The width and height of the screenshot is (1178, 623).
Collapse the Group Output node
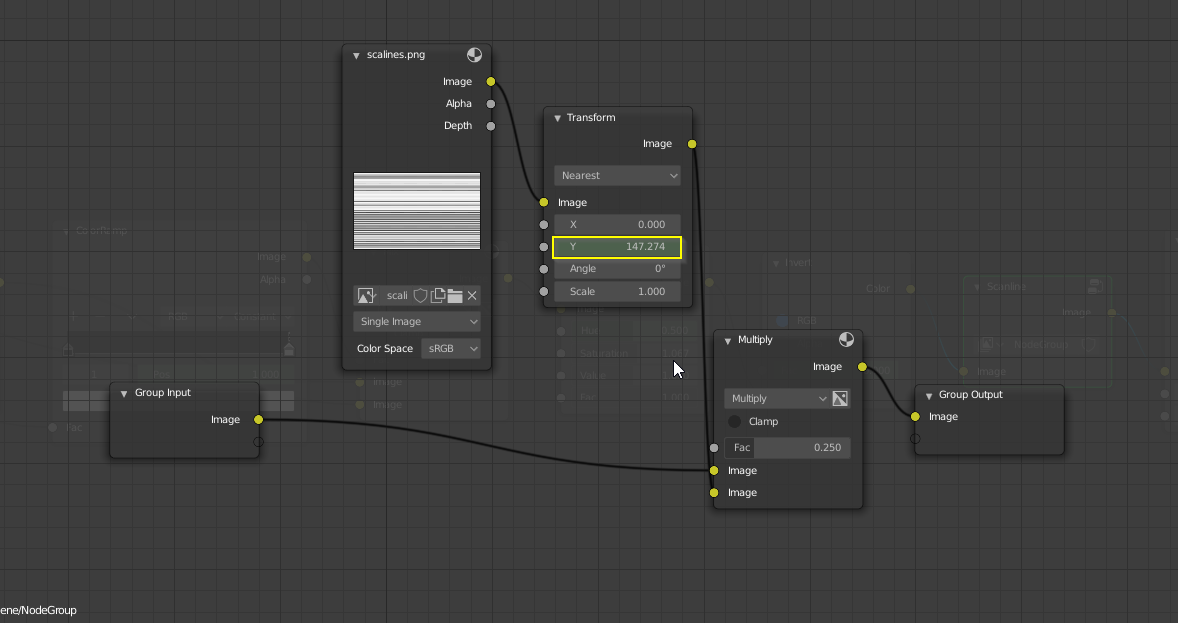point(929,395)
